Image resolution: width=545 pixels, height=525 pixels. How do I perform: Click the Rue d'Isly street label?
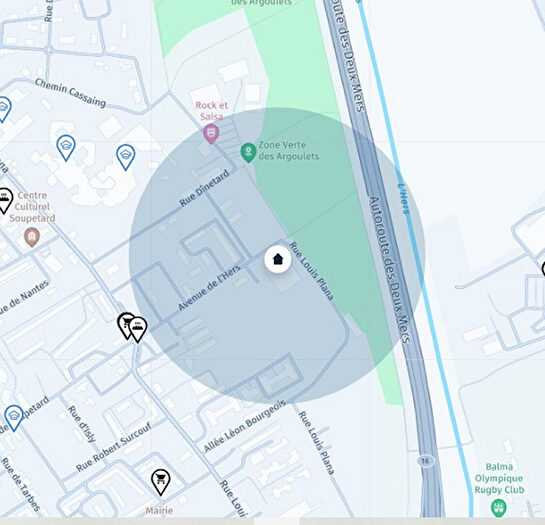(x=81, y=424)
